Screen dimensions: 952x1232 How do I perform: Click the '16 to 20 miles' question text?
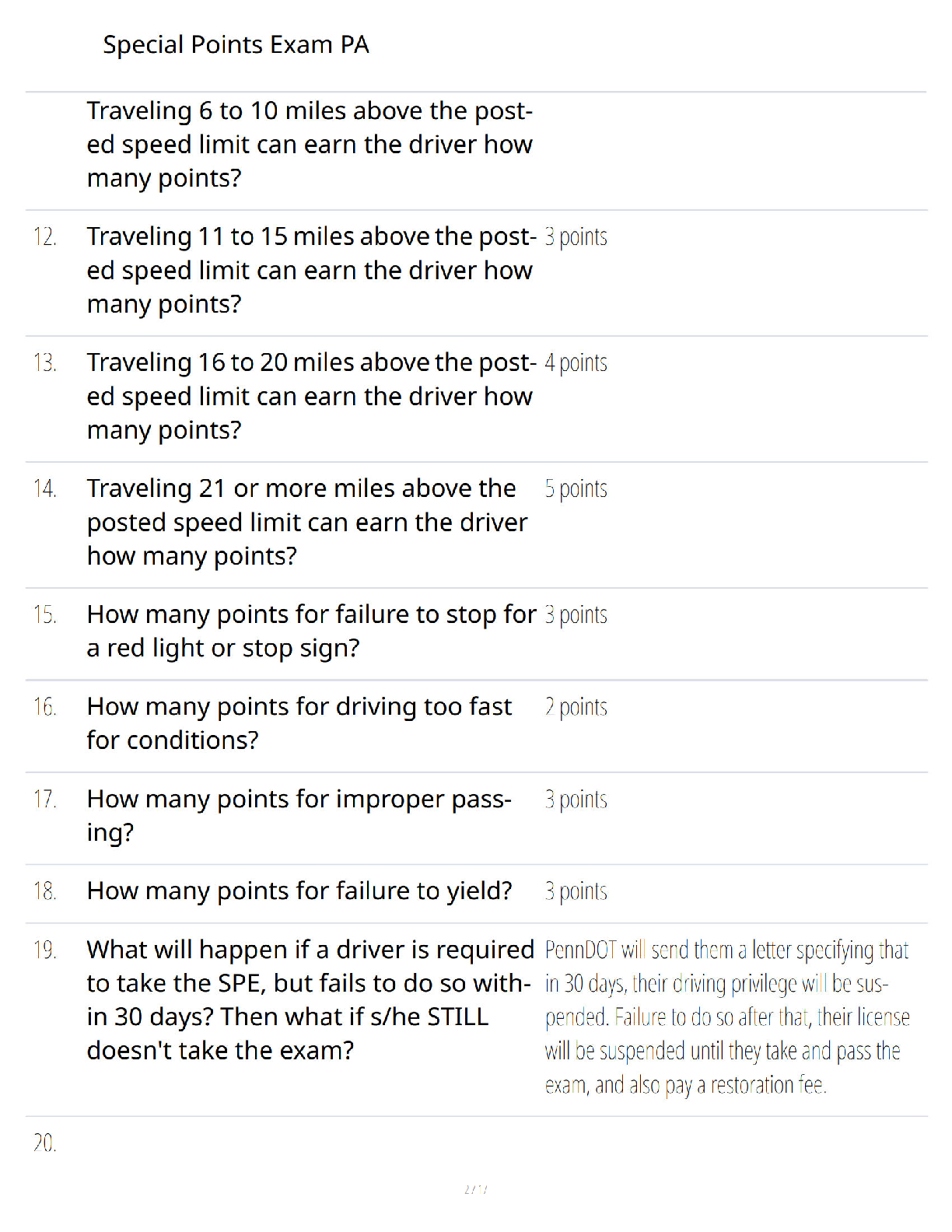[x=311, y=397]
